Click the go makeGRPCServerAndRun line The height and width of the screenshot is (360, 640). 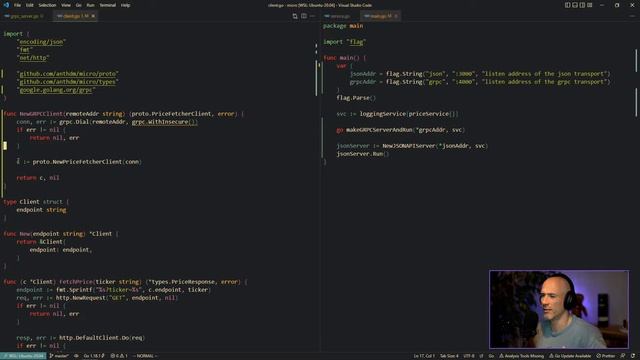[x=401, y=130]
